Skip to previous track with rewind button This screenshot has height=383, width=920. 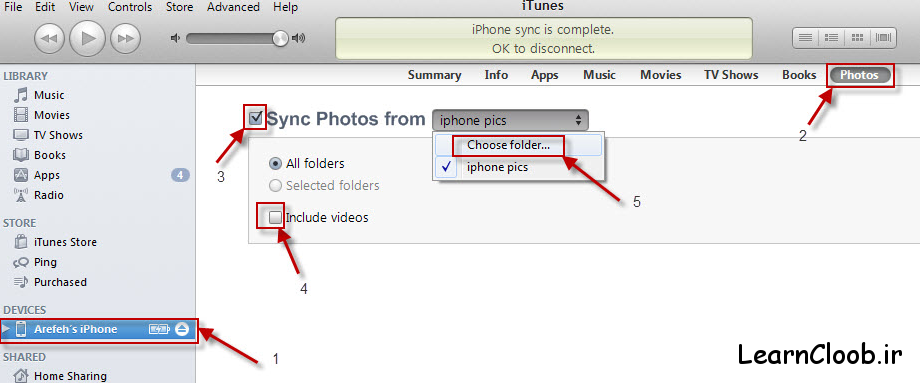pyautogui.click(x=50, y=39)
